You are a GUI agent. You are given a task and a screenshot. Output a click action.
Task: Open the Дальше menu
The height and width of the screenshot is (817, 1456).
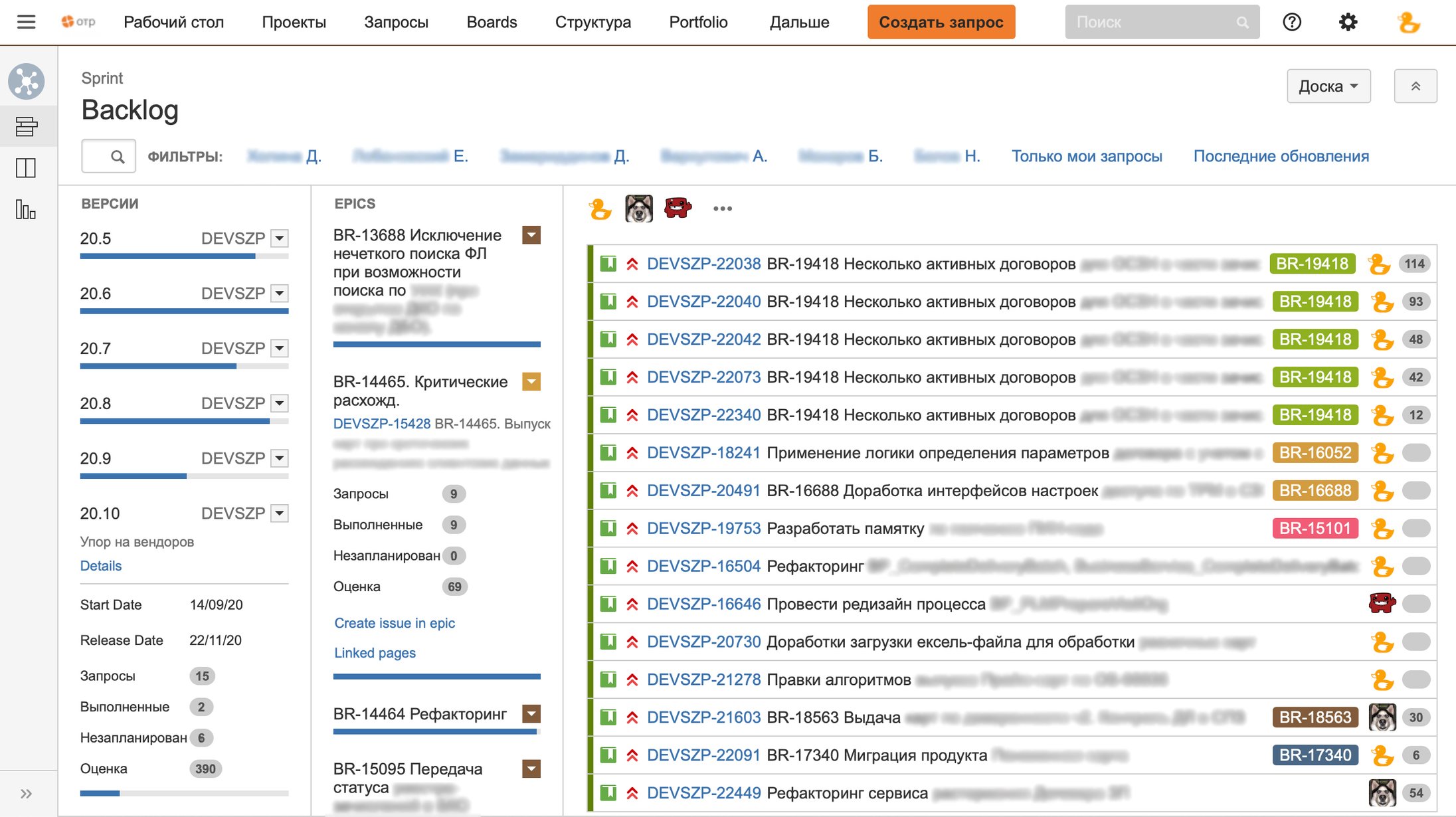tap(799, 22)
